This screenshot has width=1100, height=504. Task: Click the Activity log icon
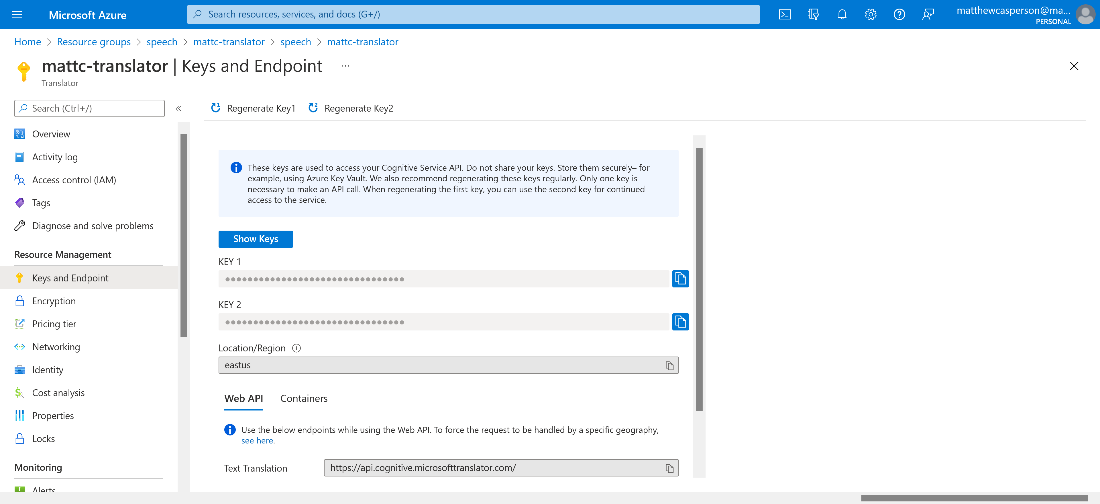point(20,157)
